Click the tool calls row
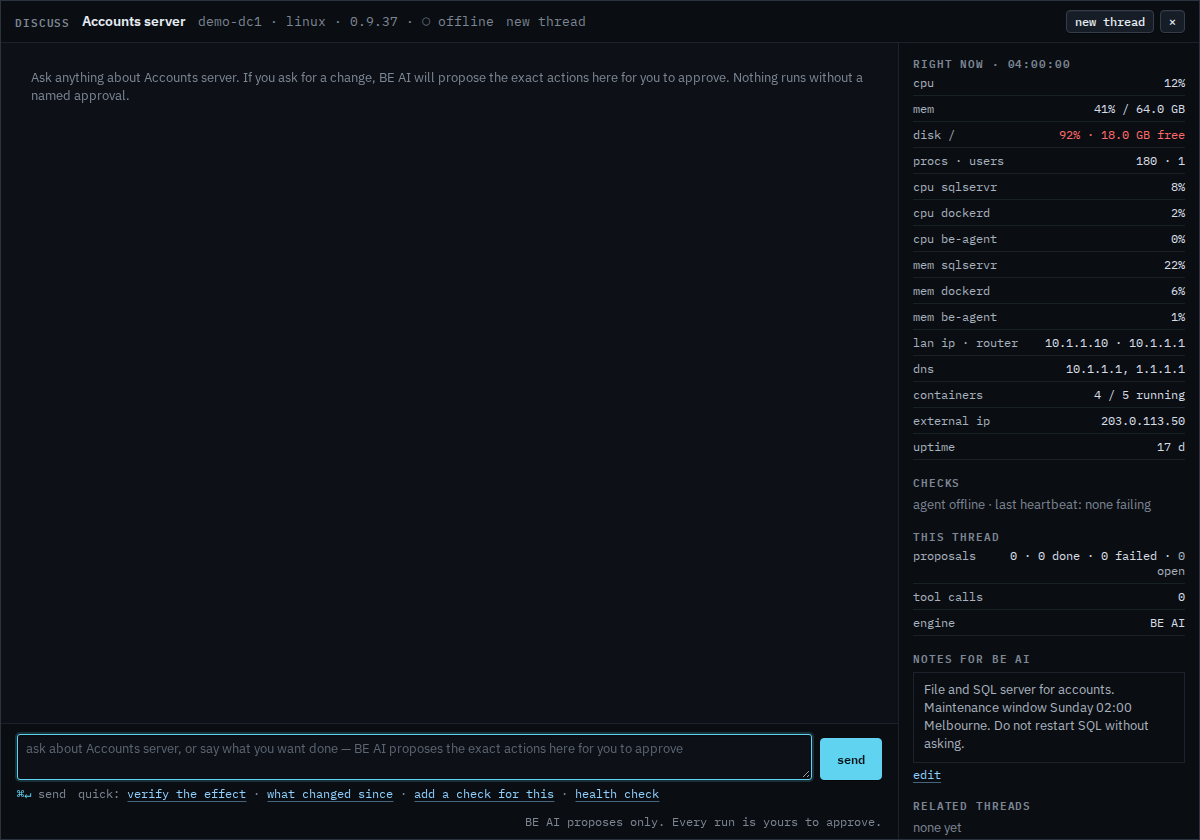The image size is (1200, 840). (x=1049, y=597)
